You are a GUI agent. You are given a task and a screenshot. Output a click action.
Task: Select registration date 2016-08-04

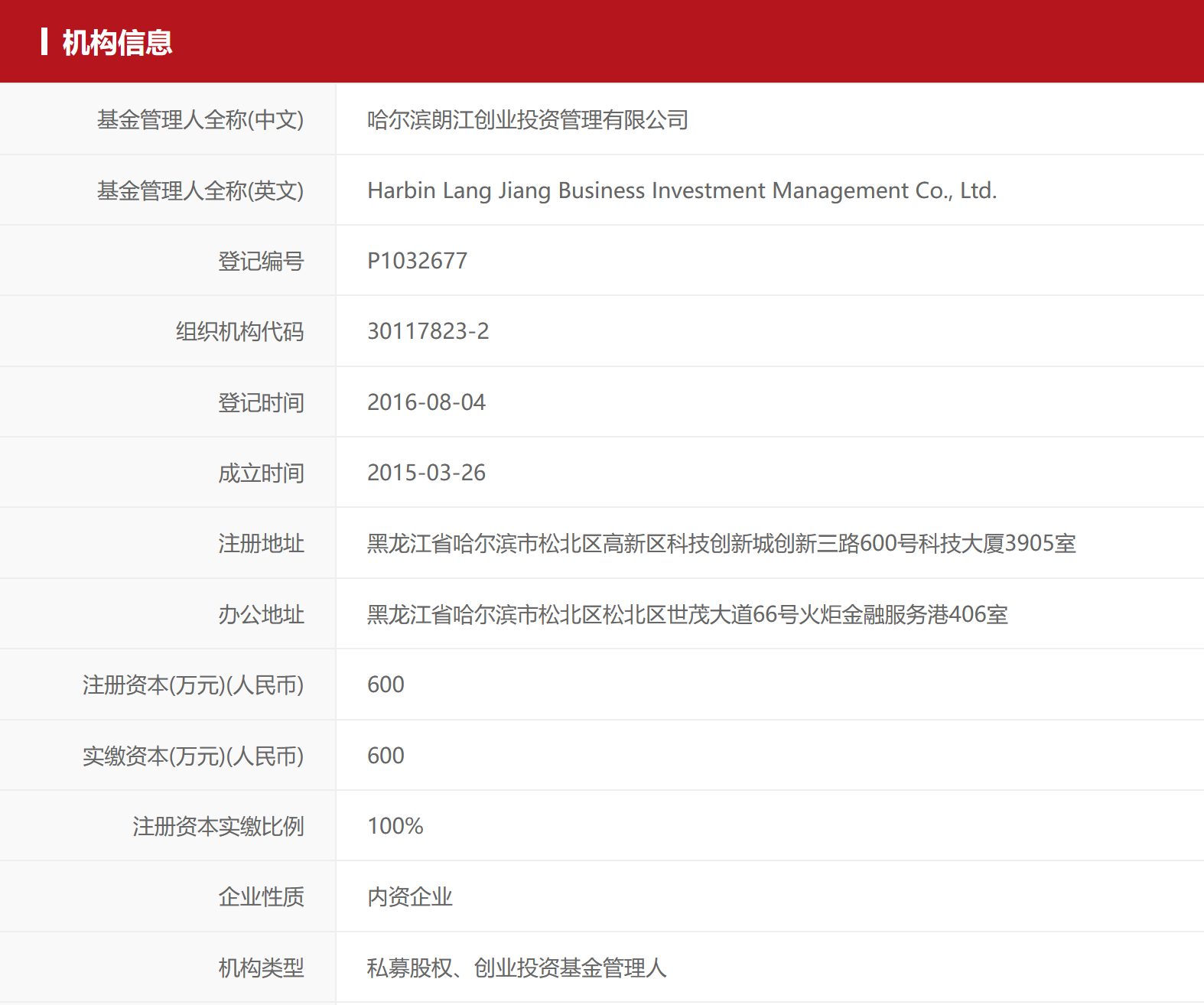pyautogui.click(x=426, y=402)
